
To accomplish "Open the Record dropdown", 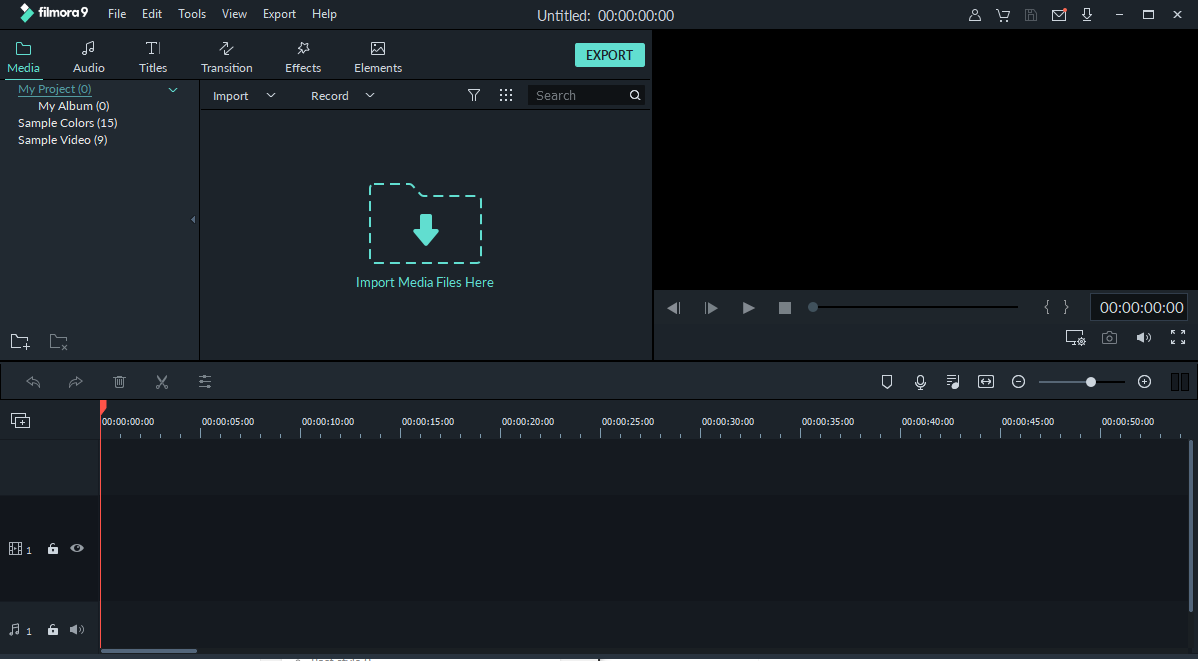I will (342, 96).
